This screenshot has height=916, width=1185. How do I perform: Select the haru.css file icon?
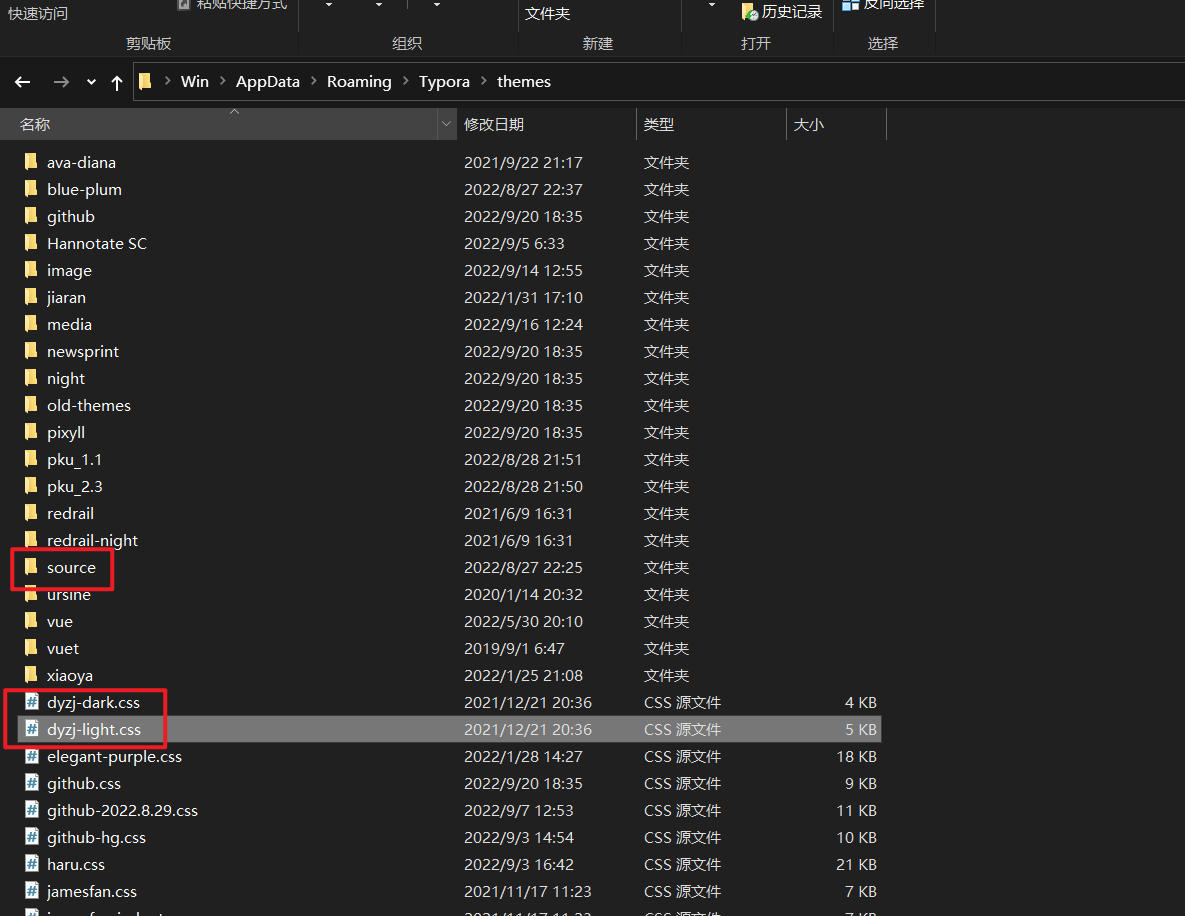click(x=32, y=864)
